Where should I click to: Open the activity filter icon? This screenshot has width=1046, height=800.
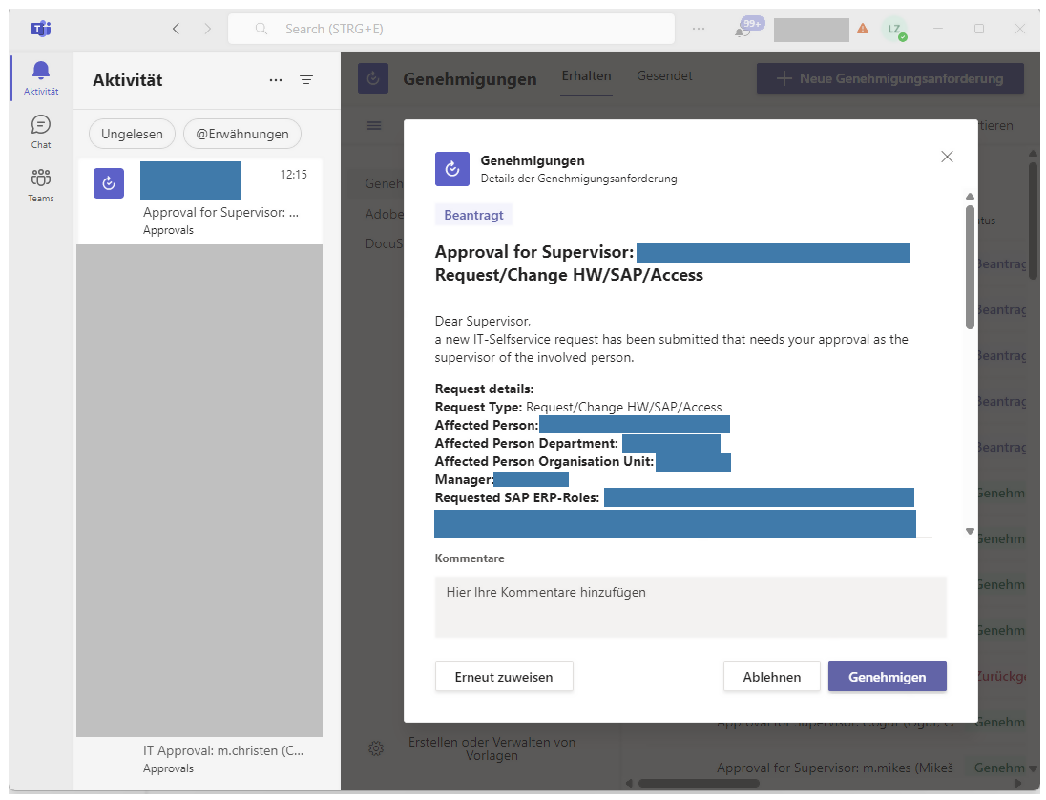coord(307,80)
